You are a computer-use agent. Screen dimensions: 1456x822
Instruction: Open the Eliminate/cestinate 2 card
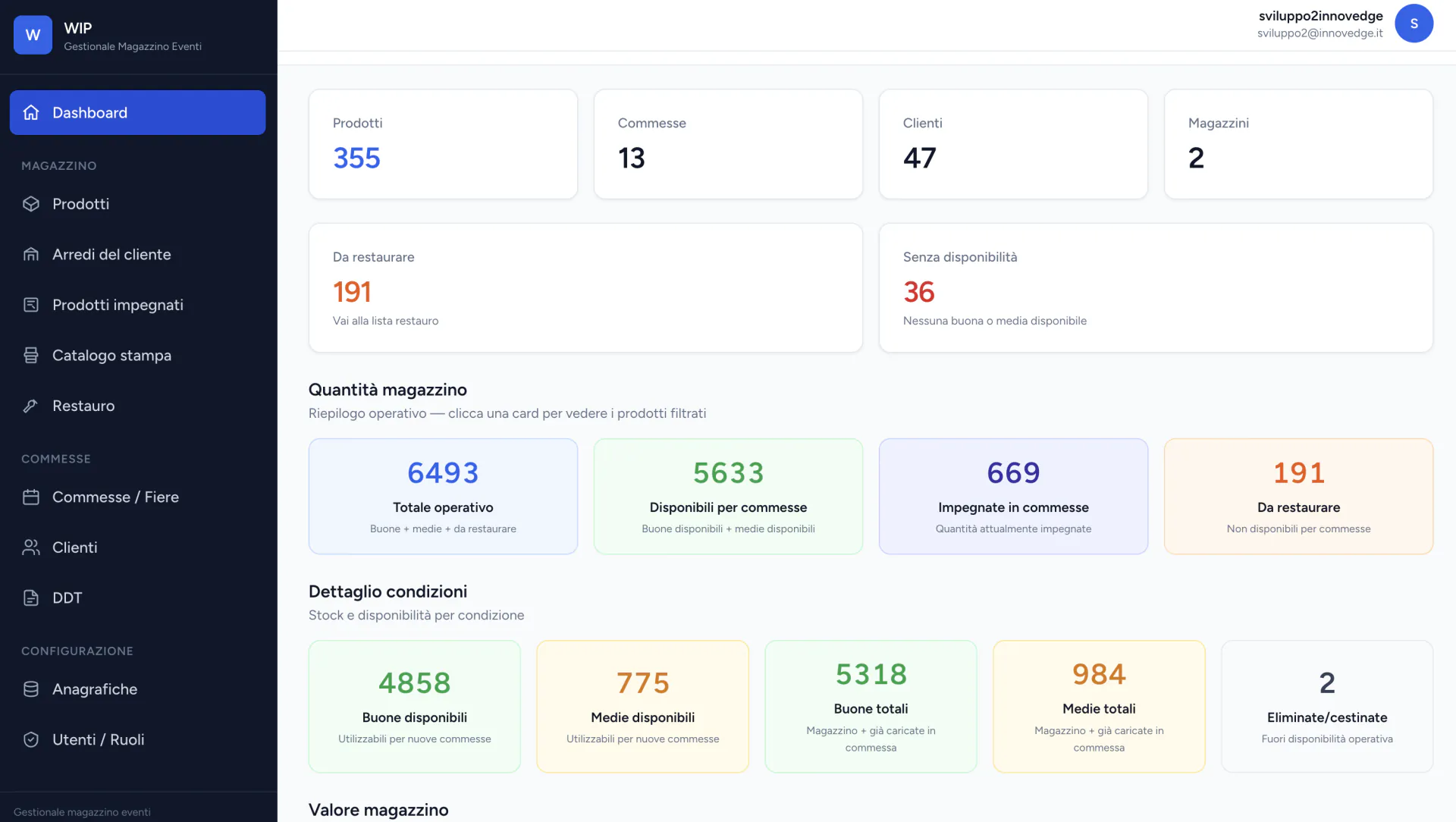(x=1327, y=707)
